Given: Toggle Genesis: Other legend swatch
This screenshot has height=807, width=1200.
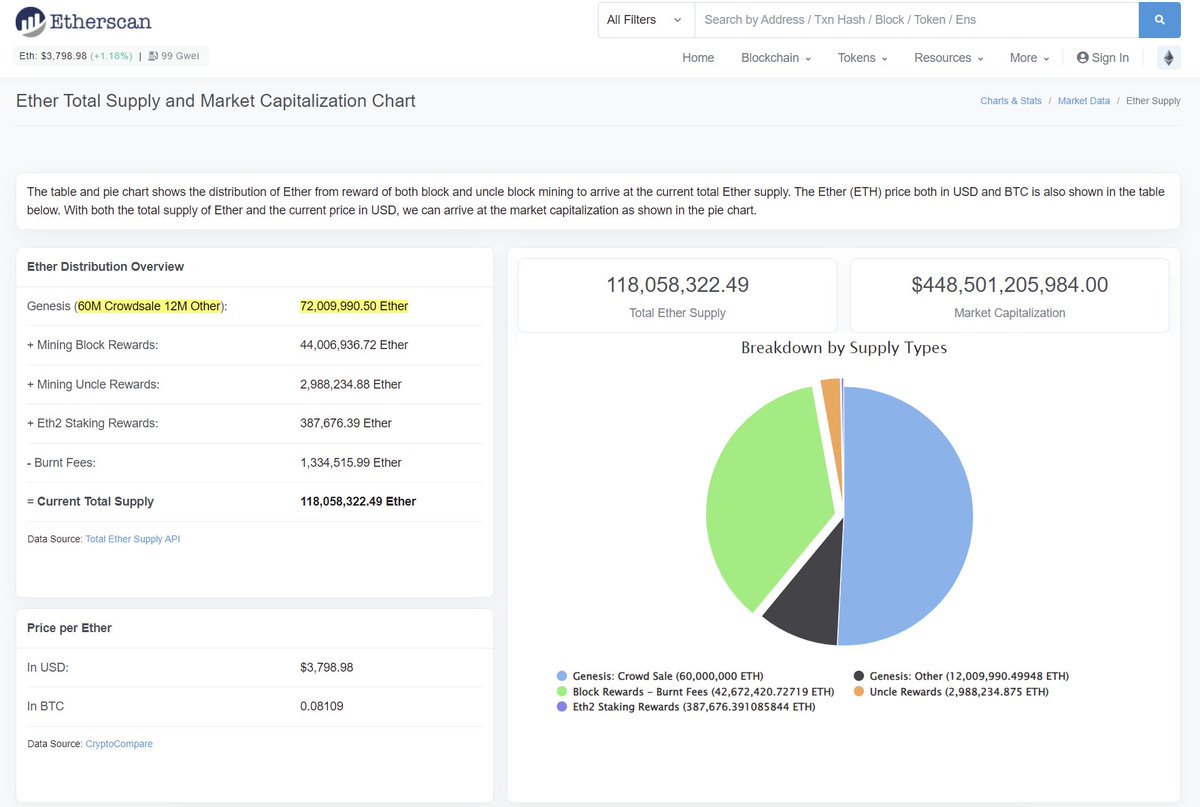Looking at the screenshot, I should click(859, 677).
